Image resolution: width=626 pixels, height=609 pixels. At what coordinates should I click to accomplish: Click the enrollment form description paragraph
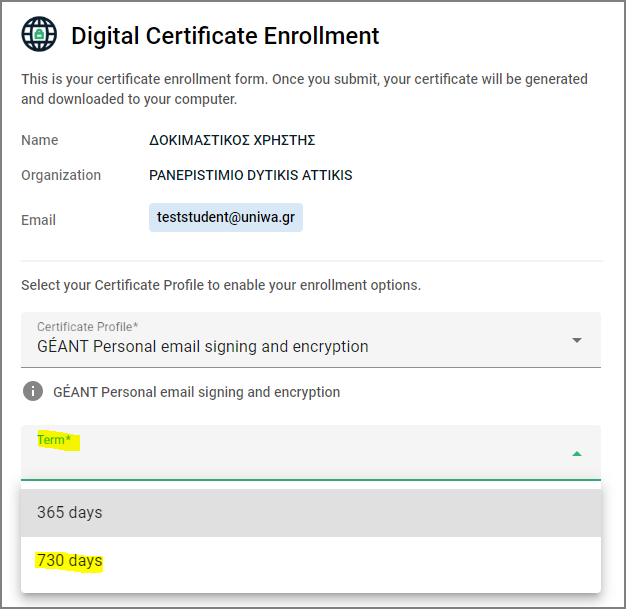304,89
